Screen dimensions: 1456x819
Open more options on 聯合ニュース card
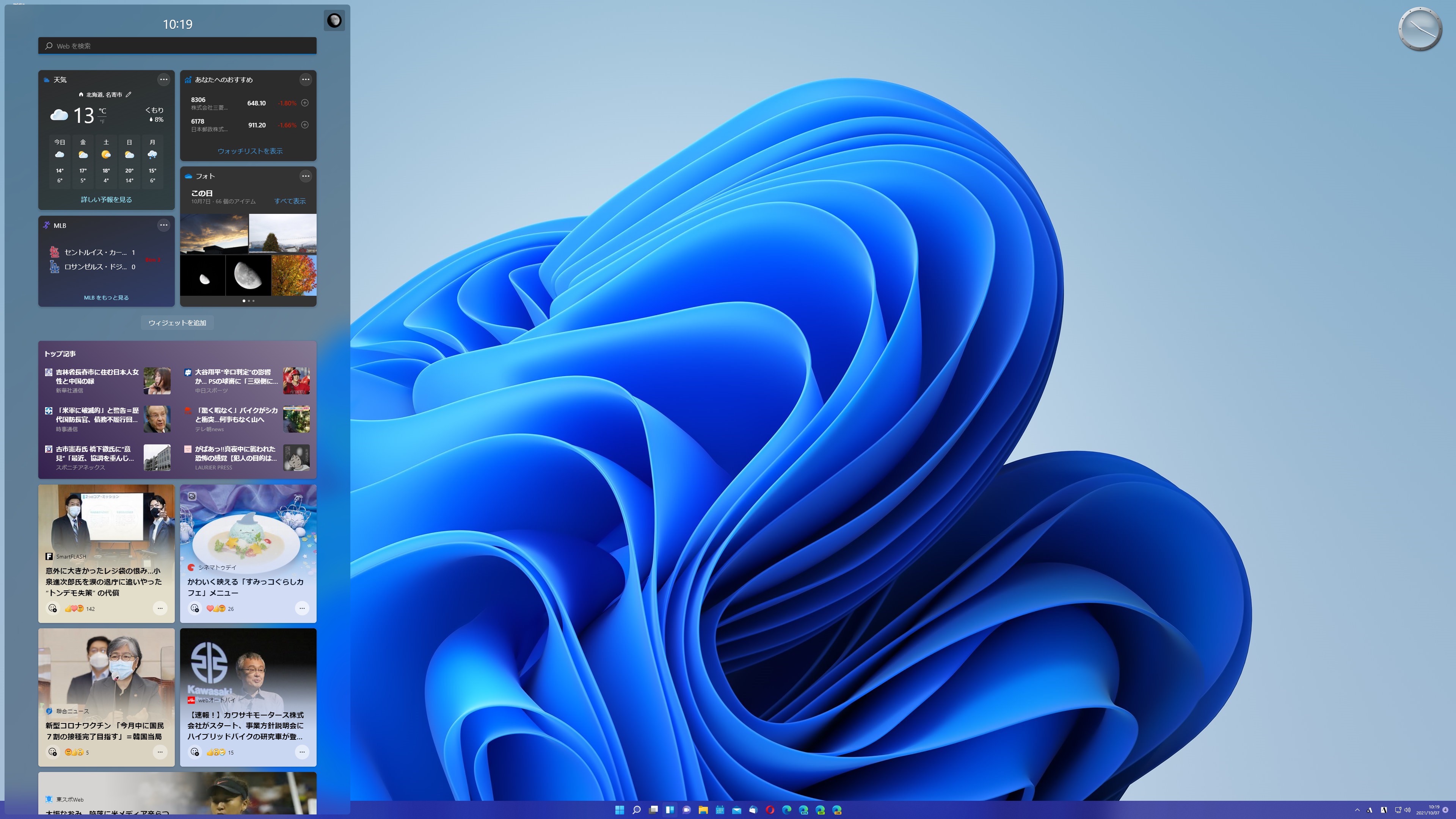pyautogui.click(x=160, y=752)
